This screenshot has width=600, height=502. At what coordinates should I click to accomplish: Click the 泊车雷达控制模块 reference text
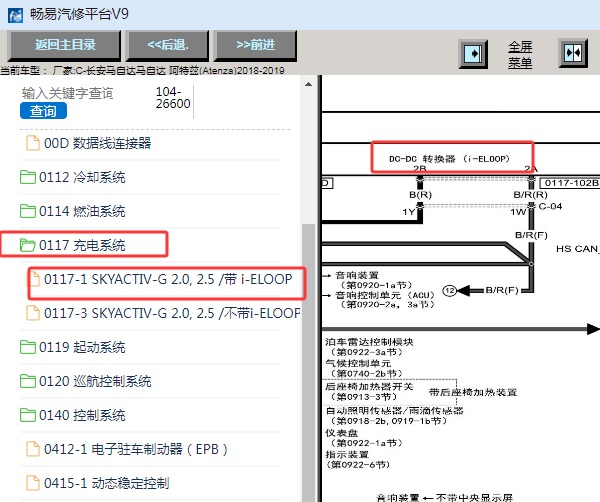369,347
